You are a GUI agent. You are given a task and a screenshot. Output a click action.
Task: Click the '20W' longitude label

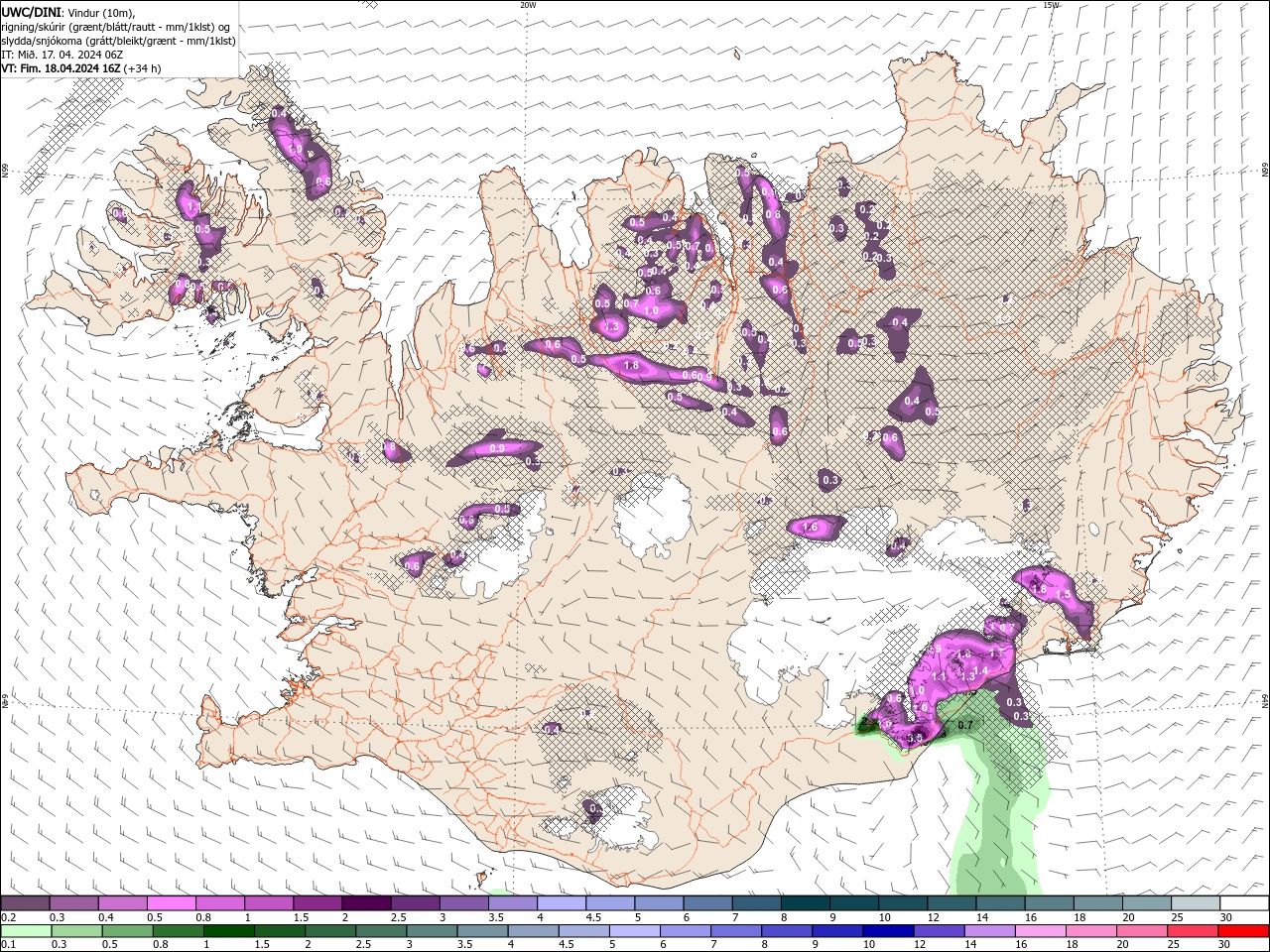(x=528, y=5)
